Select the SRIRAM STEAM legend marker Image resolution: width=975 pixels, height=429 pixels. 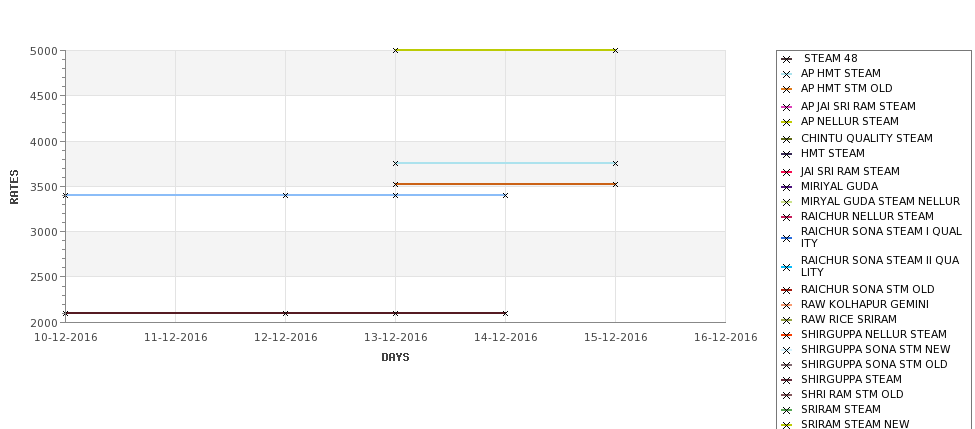coord(786,410)
